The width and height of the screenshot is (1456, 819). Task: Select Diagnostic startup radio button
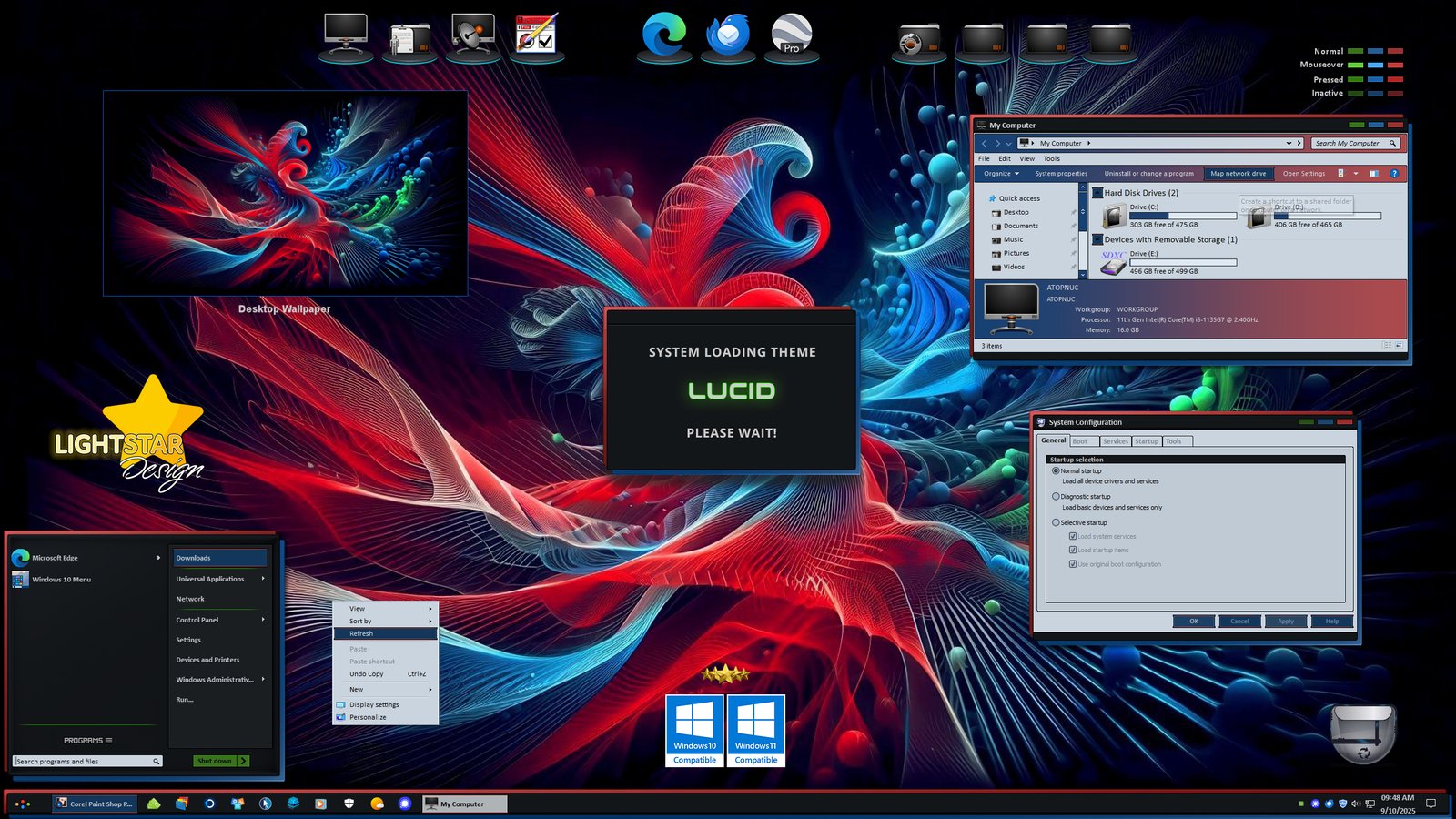(x=1056, y=496)
